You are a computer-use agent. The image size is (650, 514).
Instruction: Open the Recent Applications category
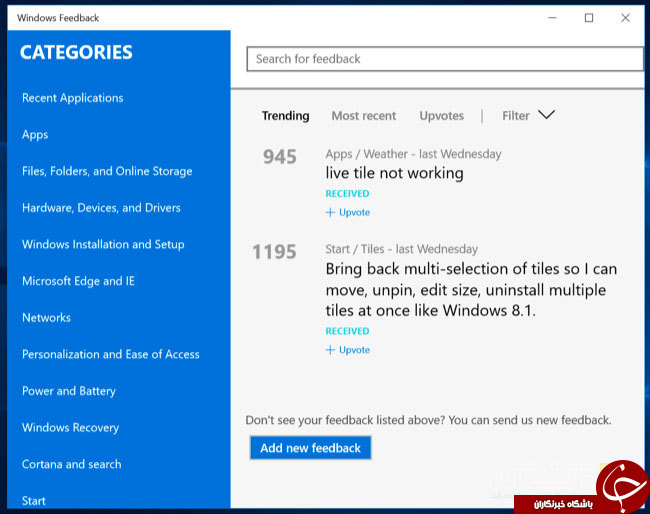tap(73, 98)
